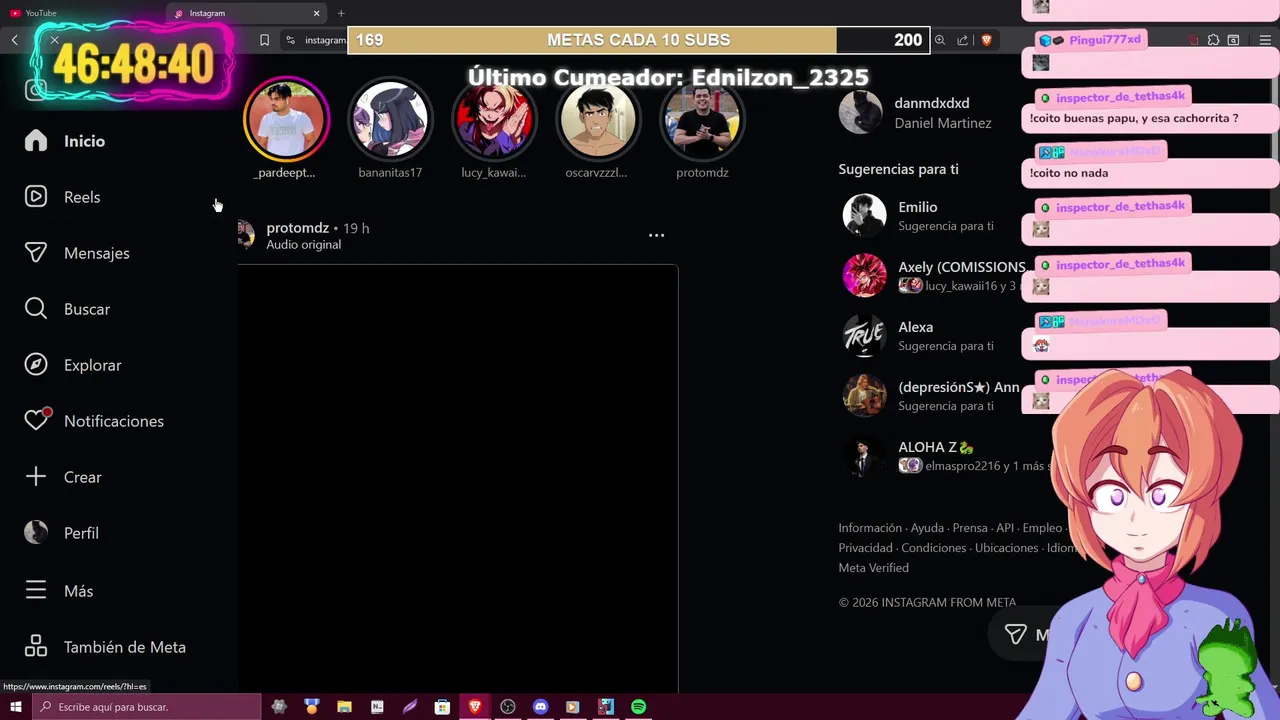The width and height of the screenshot is (1280, 720).
Task: Open Microsoft Store from the taskbar
Action: click(442, 707)
